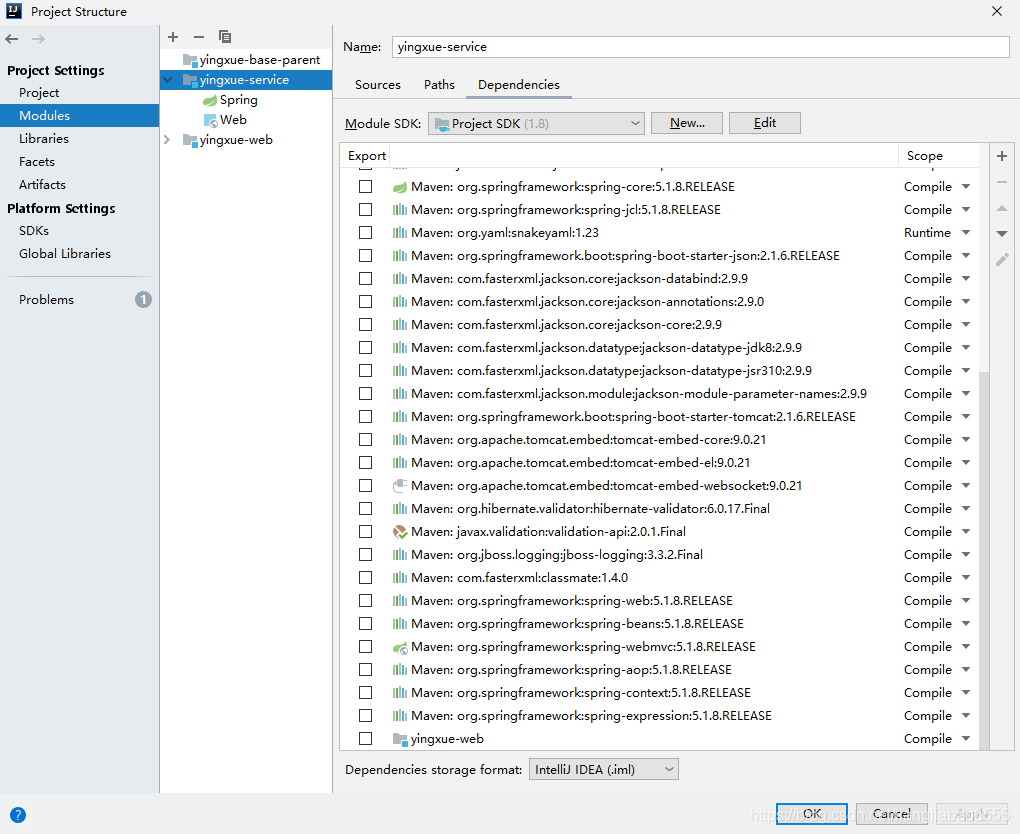Remove selected module with minus icon
This screenshot has width=1020, height=834.
(199, 37)
